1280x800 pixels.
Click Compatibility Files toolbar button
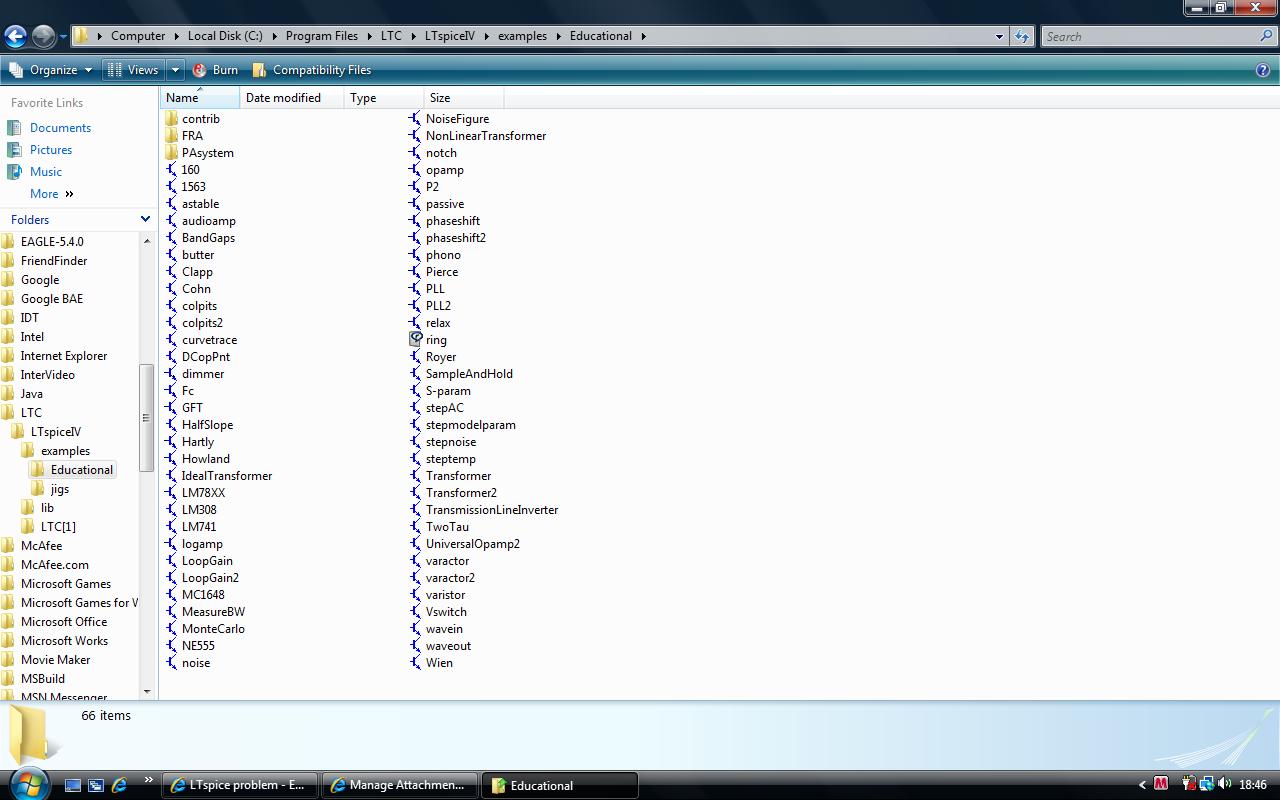pos(311,70)
